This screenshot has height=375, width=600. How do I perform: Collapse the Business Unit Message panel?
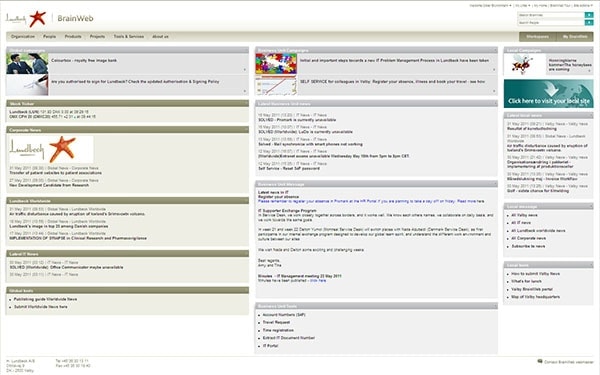[495, 184]
